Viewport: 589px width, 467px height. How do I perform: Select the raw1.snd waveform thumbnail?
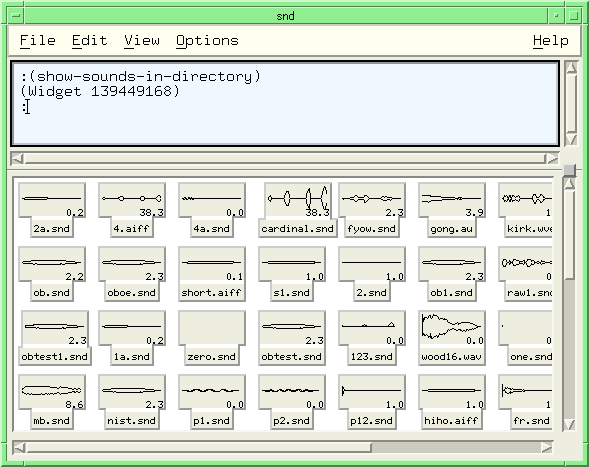point(525,264)
